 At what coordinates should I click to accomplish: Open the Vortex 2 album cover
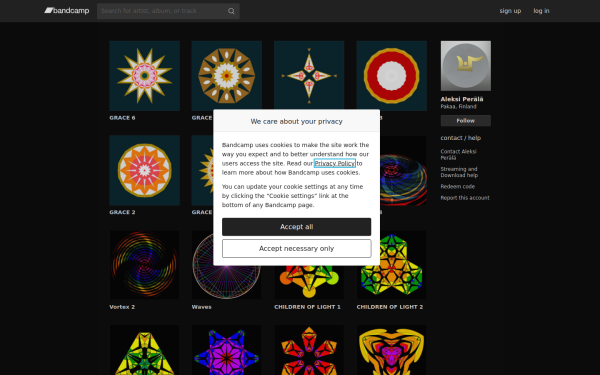pos(145,265)
